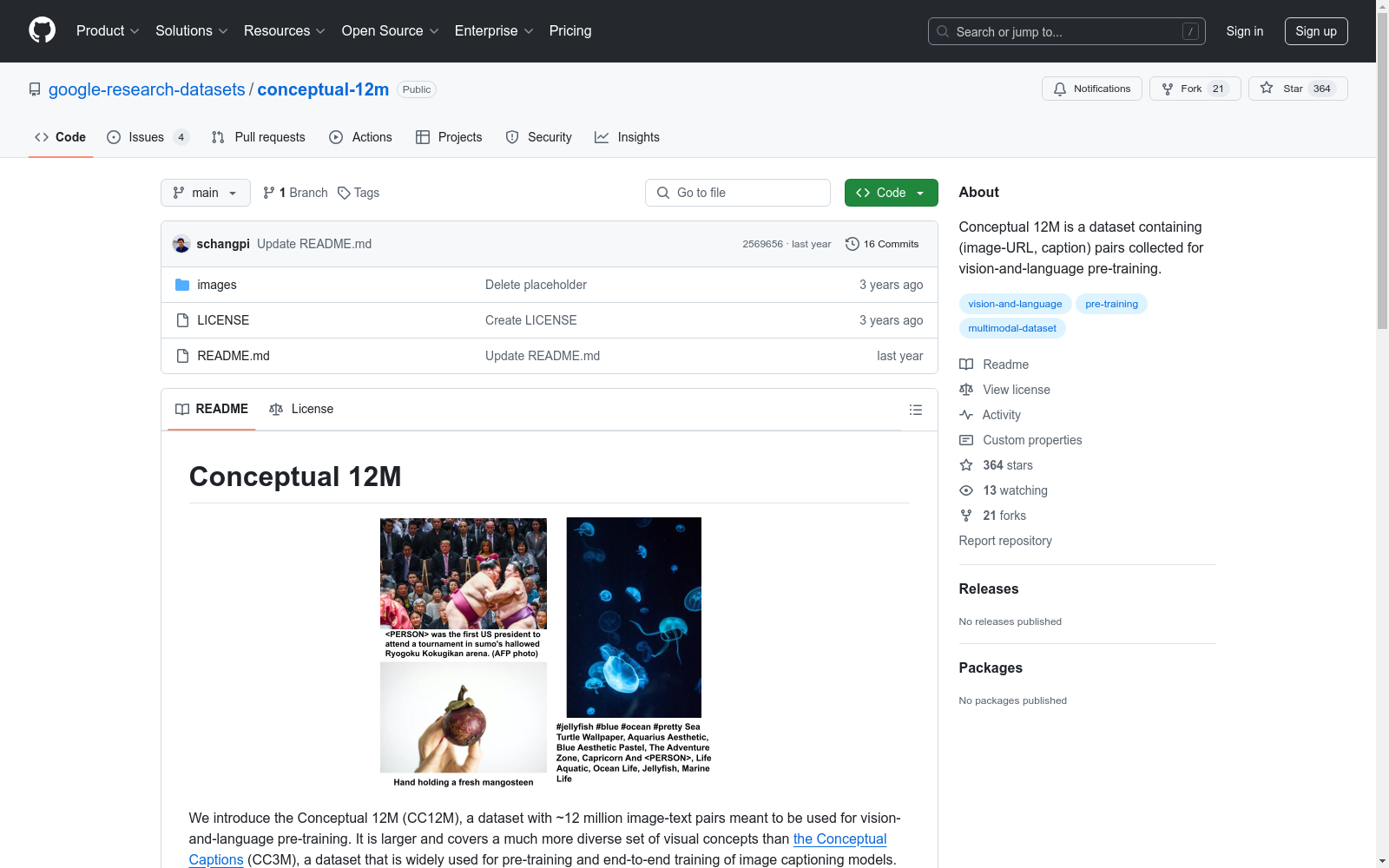Click the slash shortcut key icon
This screenshot has height=868, width=1389.
coord(1190,31)
